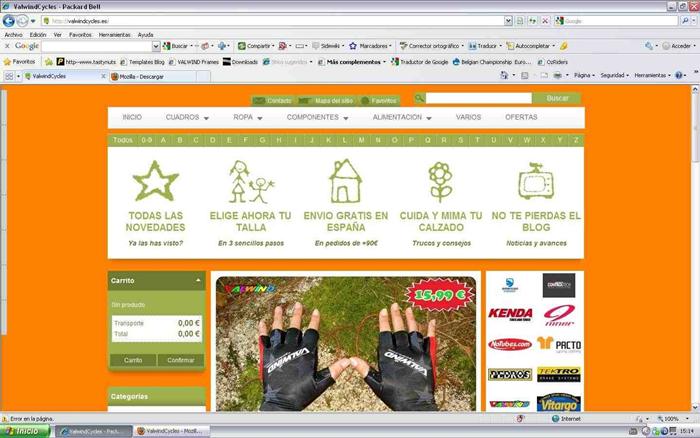Screen dimensions: 700x438
Task: Switch to the Mozilla - Descargar tab
Action: (153, 76)
